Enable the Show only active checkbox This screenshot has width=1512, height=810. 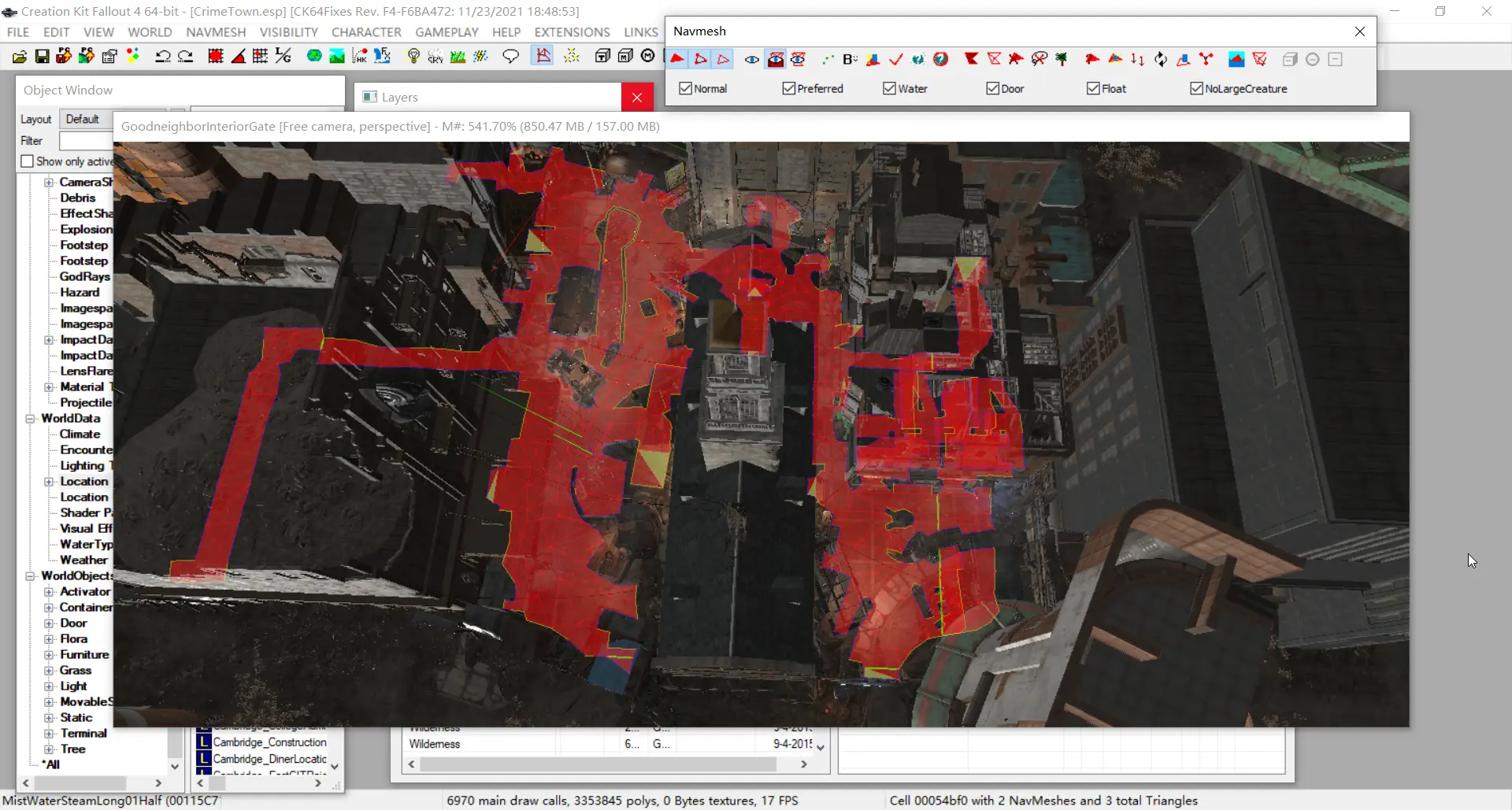click(x=28, y=161)
